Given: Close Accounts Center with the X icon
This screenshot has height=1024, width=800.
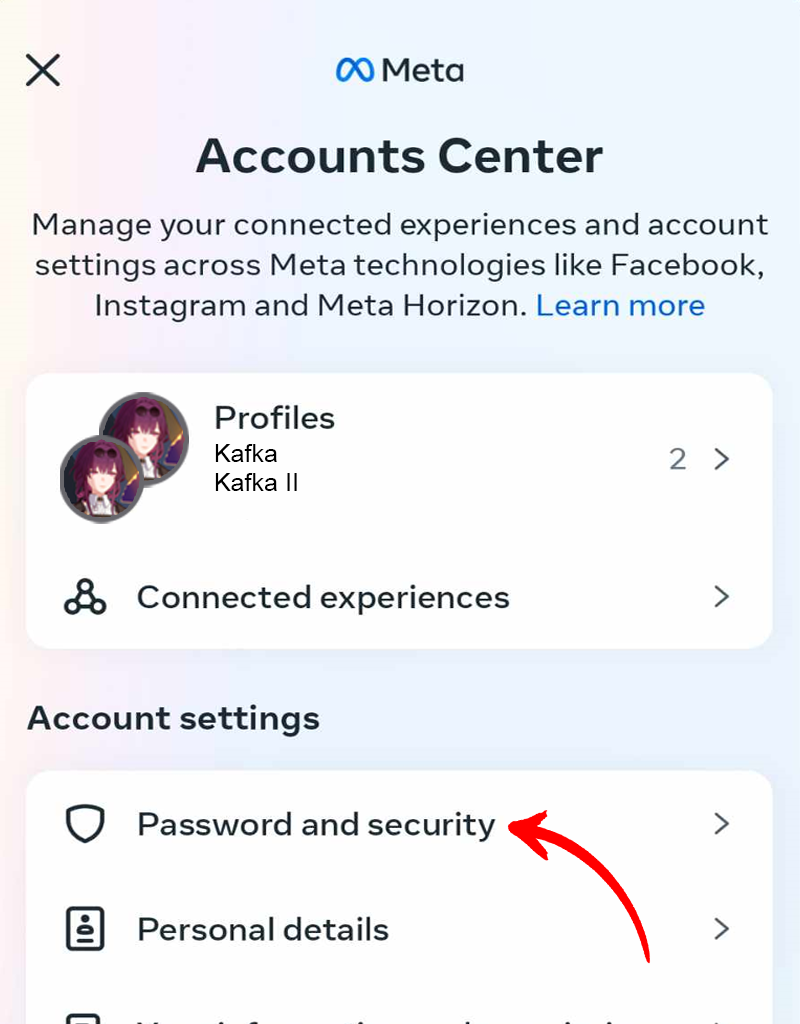Looking at the screenshot, I should pos(43,70).
